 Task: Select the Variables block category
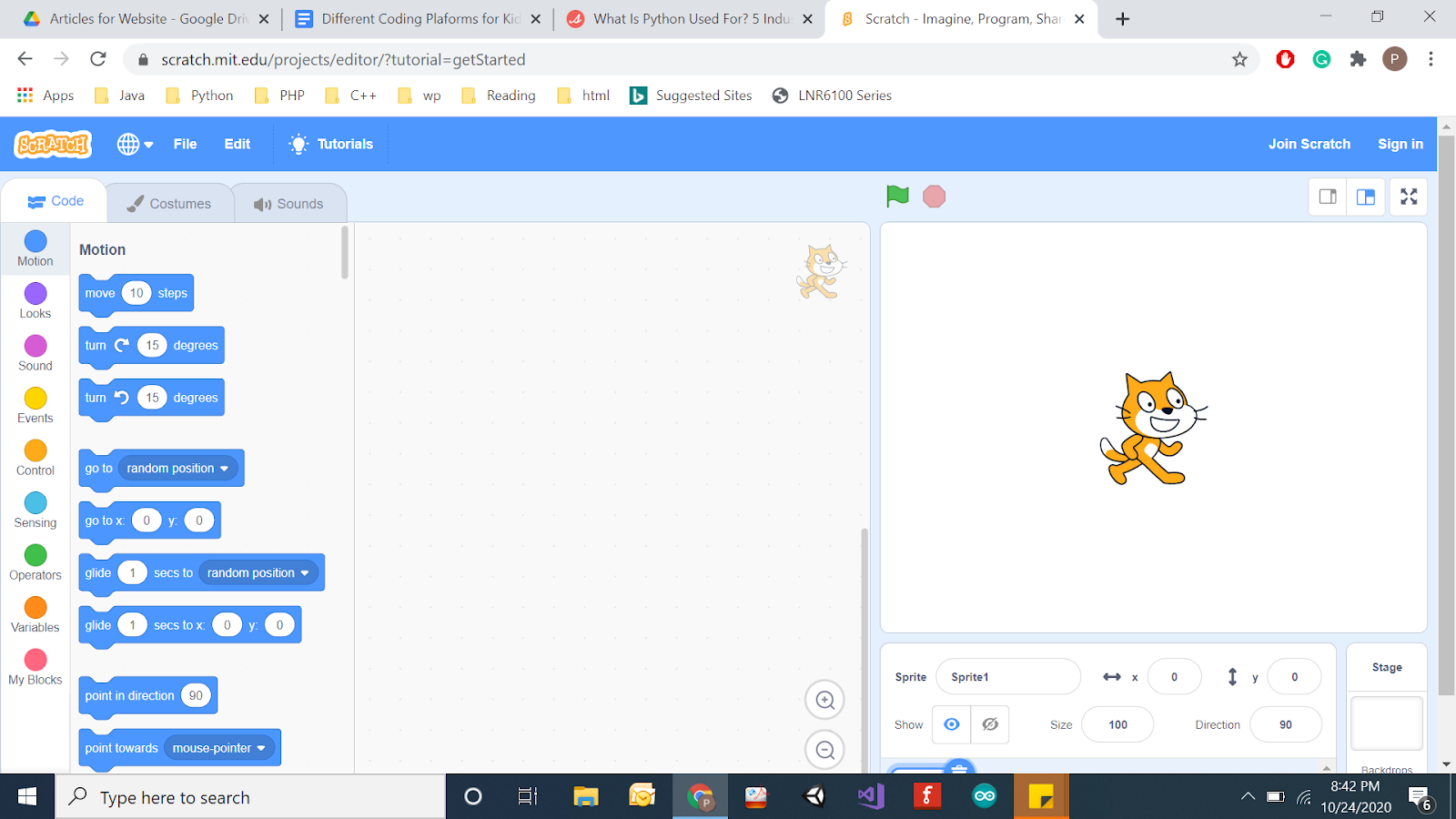point(35,615)
